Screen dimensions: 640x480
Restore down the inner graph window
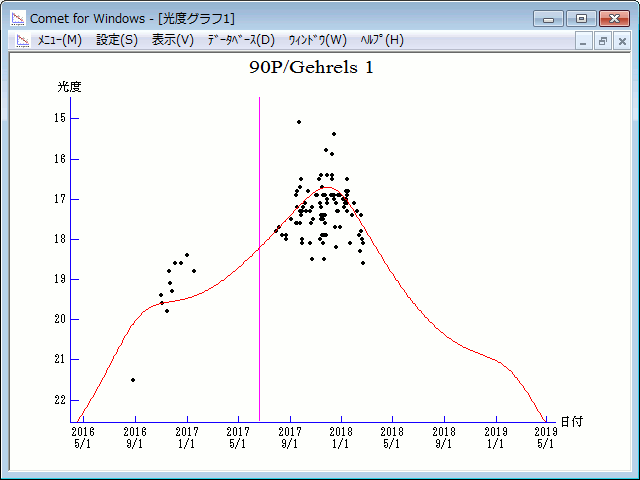point(603,41)
